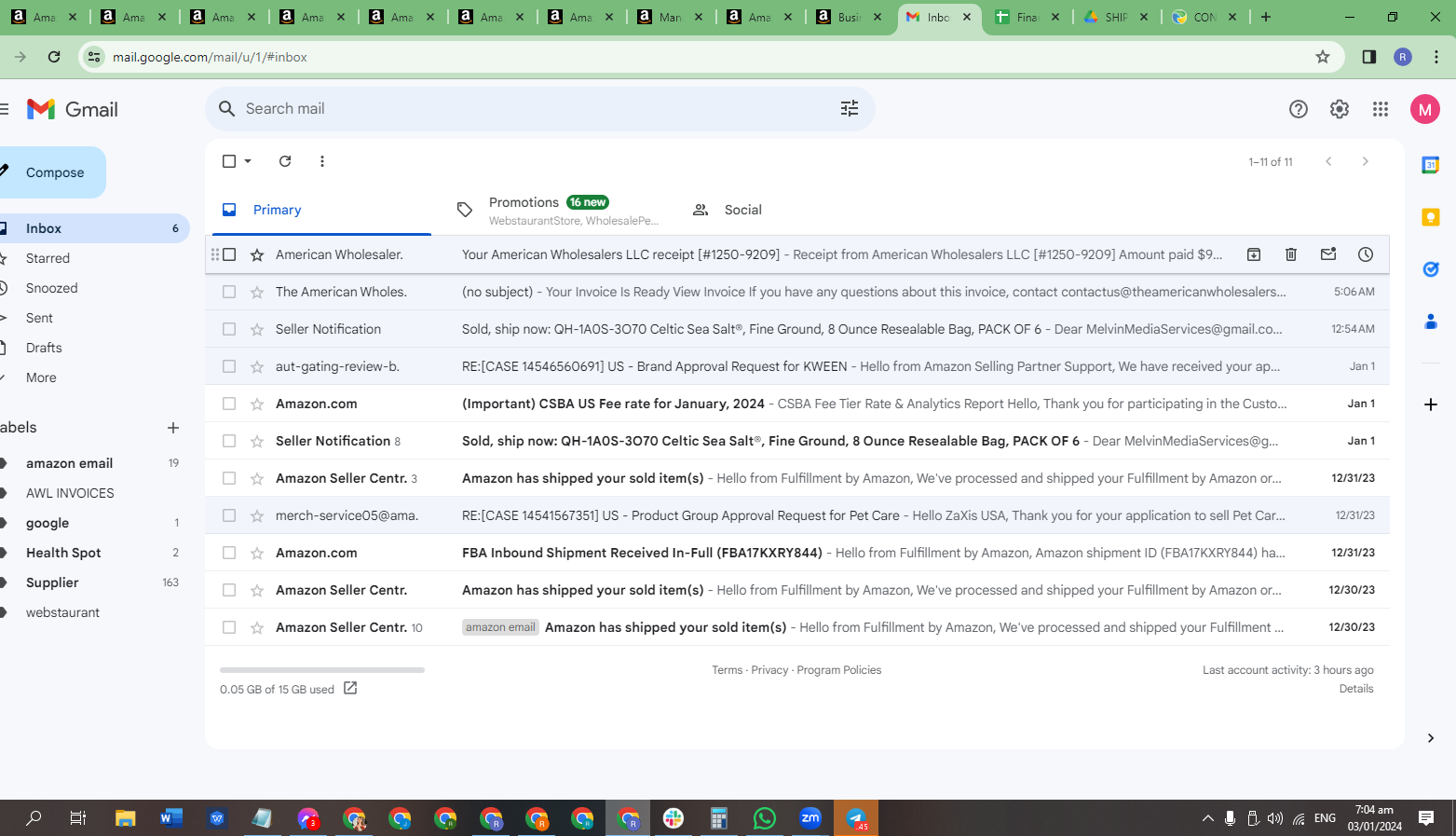Open Google Contacts side panel
The height and width of the screenshot is (836, 1456).
pyautogui.click(x=1431, y=322)
